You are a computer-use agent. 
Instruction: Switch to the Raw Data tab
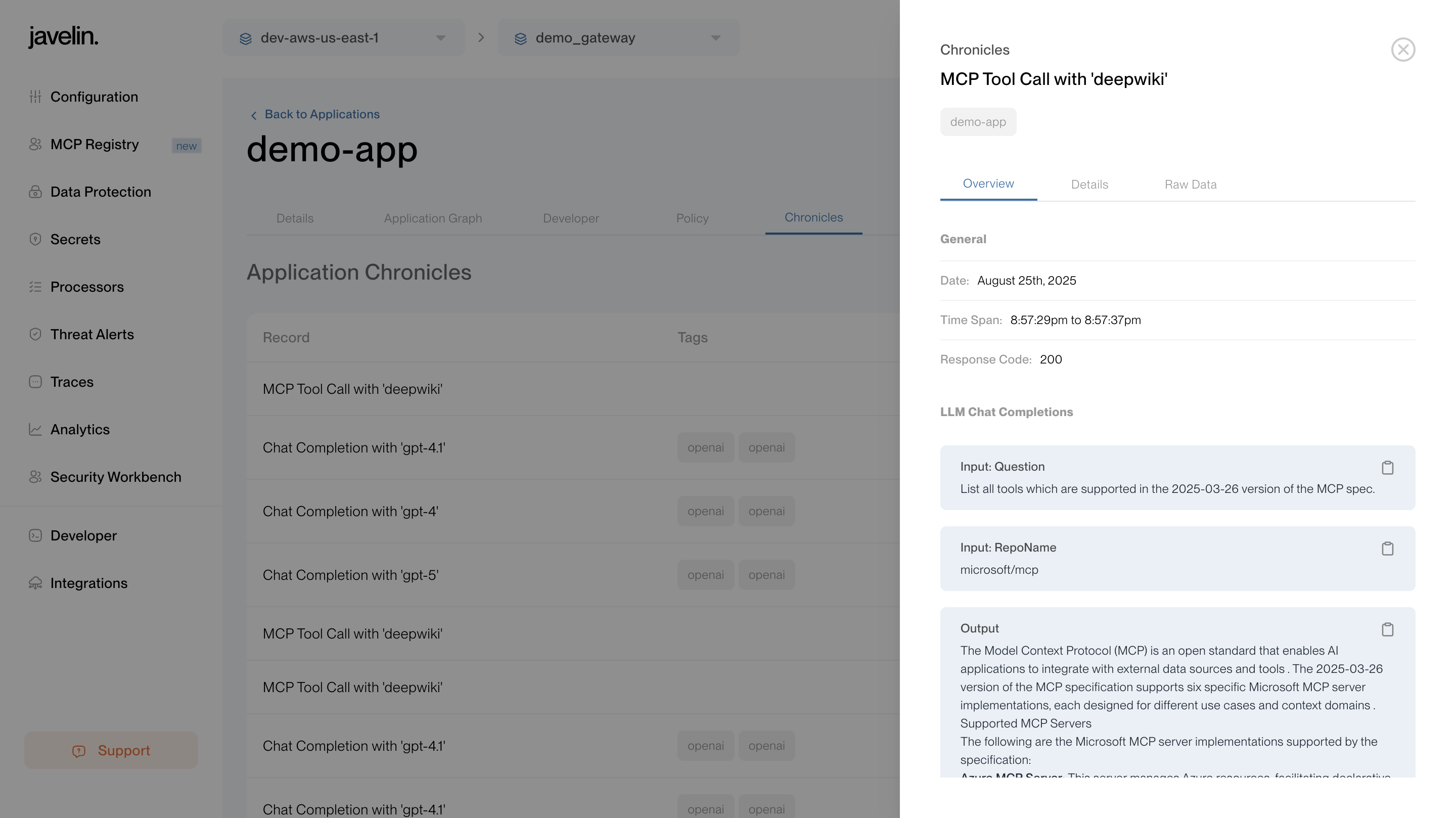1190,185
